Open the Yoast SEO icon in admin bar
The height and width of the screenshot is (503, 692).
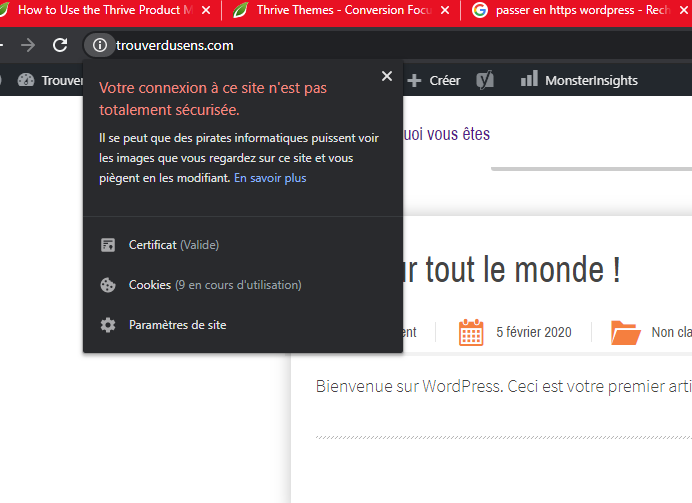point(485,80)
